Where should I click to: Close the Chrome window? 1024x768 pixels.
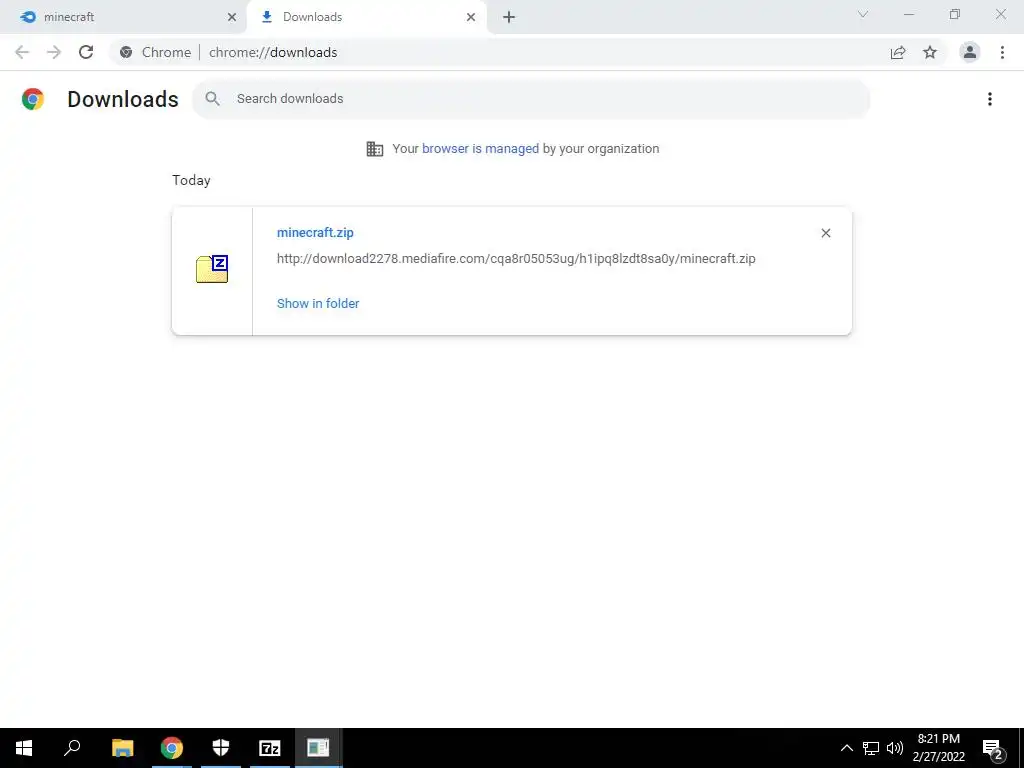coord(1000,14)
